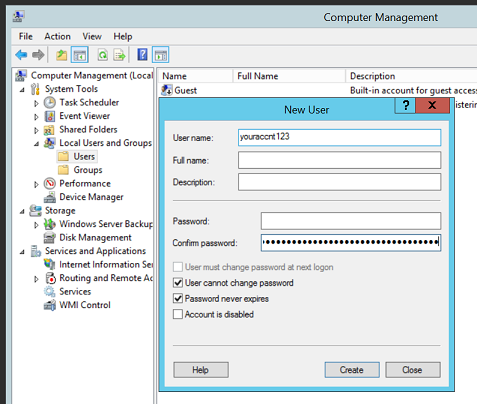The width and height of the screenshot is (477, 404).
Task: Expand the Task Scheduler node
Action: pyautogui.click(x=36, y=103)
